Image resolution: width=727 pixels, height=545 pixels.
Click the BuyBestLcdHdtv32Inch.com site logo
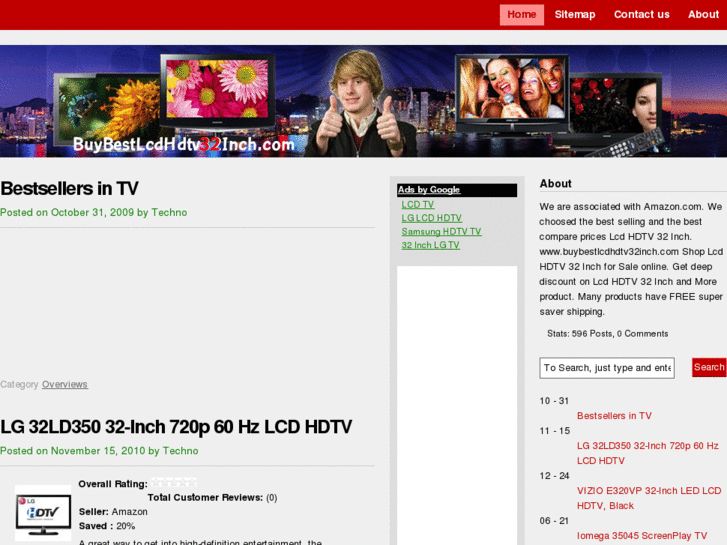184,144
